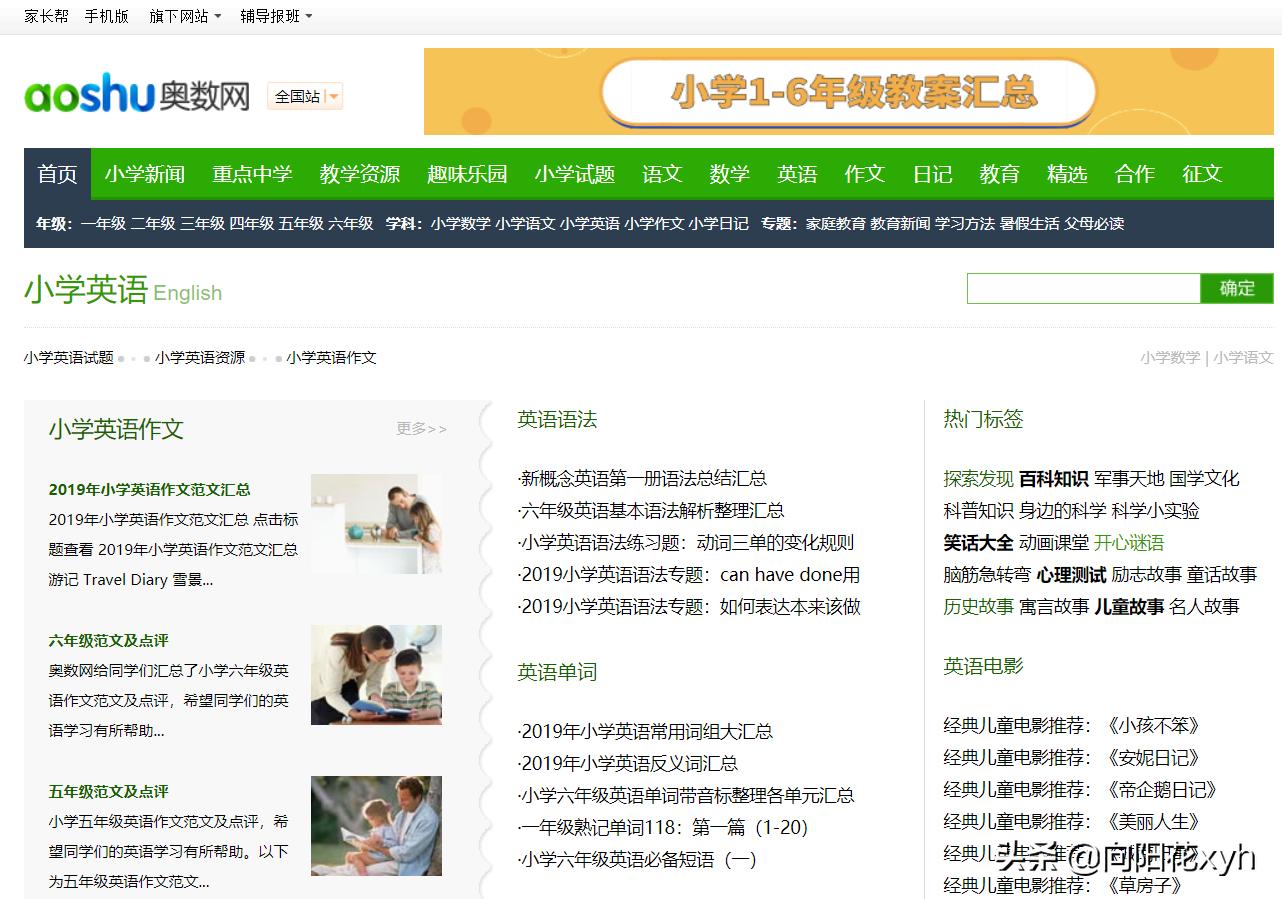This screenshot has height=899, width=1282.
Task: Open the 旗下网站 dropdown menu
Action: point(179,16)
